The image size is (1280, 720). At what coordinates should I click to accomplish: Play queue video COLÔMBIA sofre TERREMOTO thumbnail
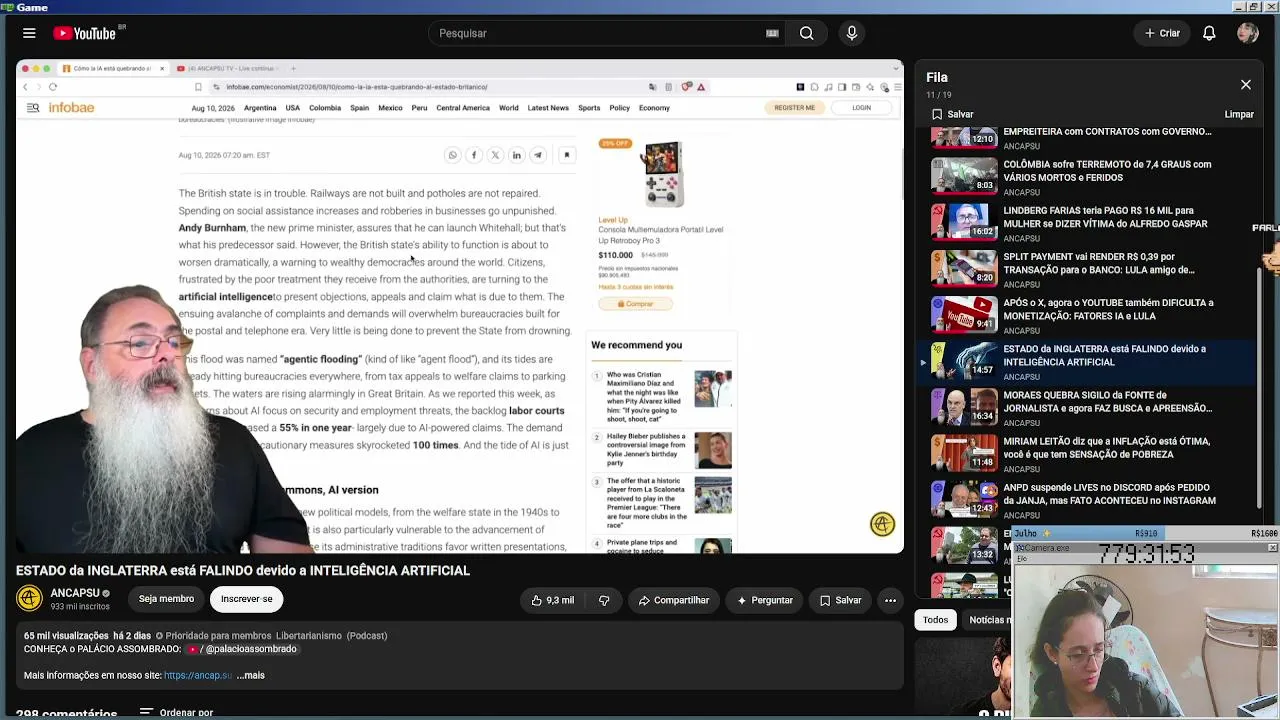(x=964, y=176)
